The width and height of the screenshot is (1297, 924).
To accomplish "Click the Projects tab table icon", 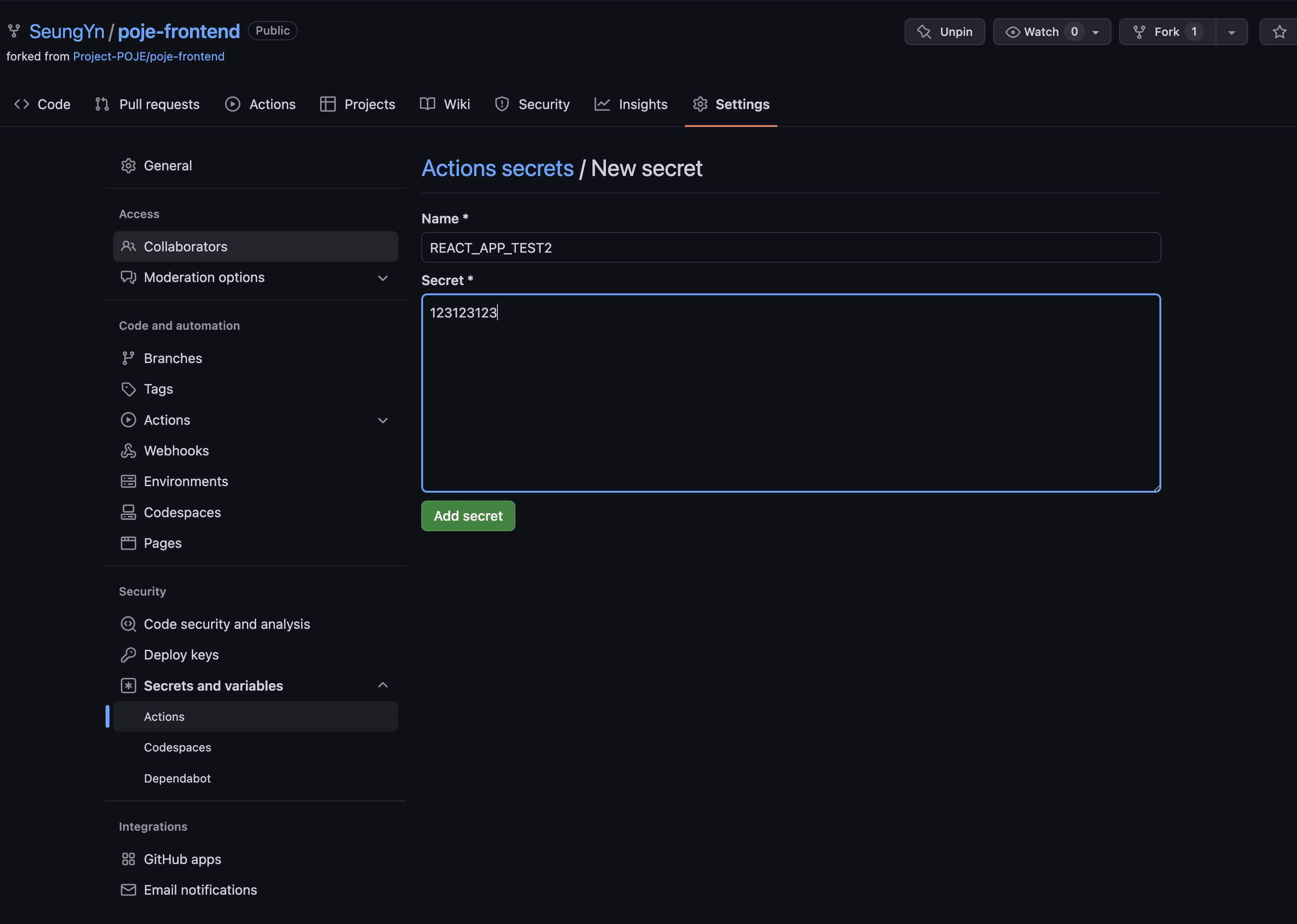I will coord(328,104).
